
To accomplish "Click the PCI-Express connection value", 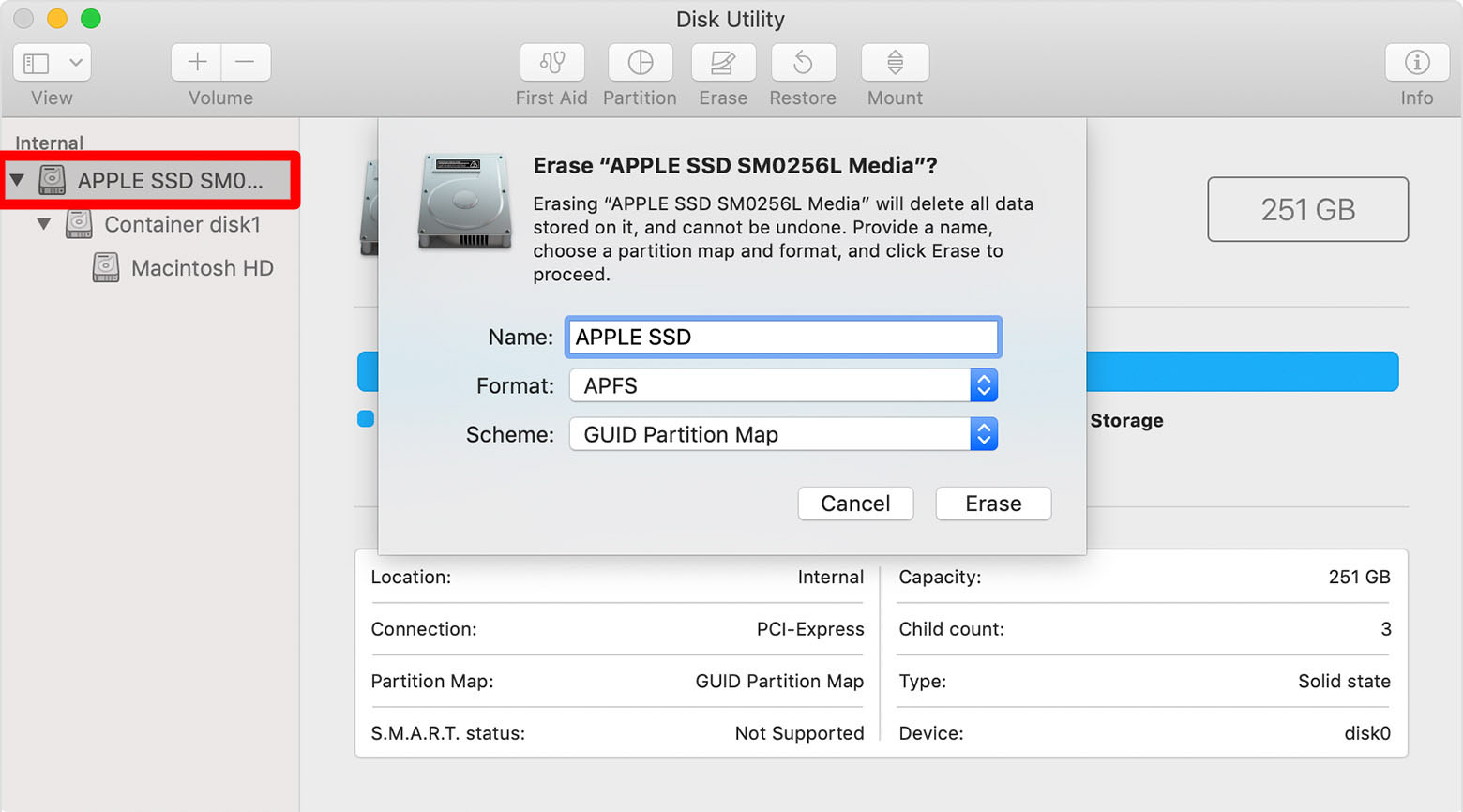I will click(810, 629).
